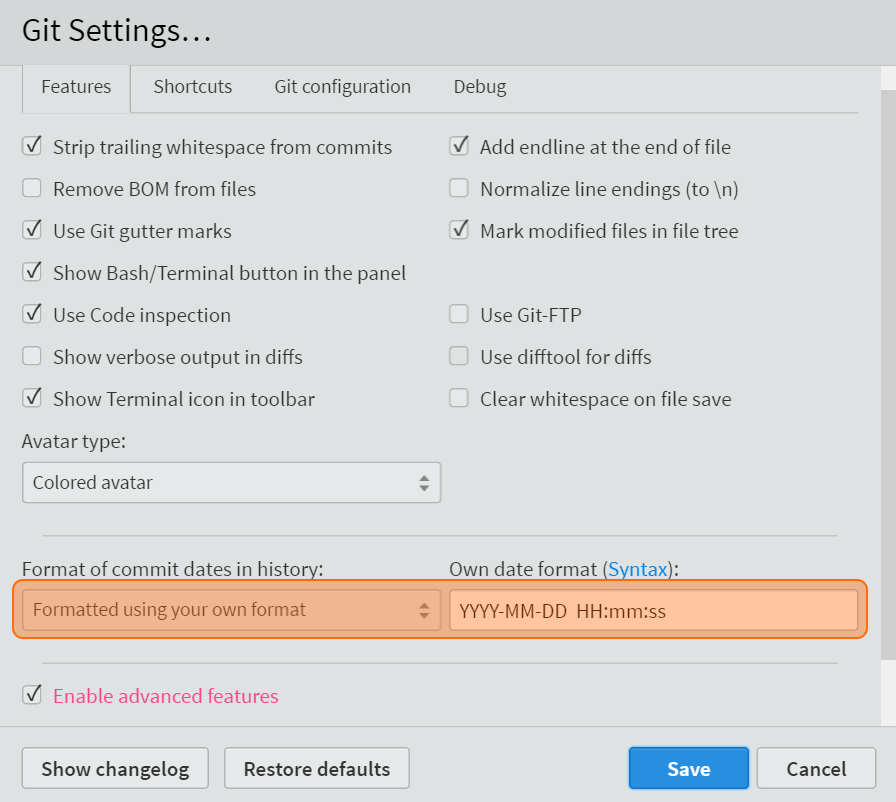This screenshot has height=802, width=896.
Task: Toggle Enable advanced features checkbox
Action: coord(32,695)
